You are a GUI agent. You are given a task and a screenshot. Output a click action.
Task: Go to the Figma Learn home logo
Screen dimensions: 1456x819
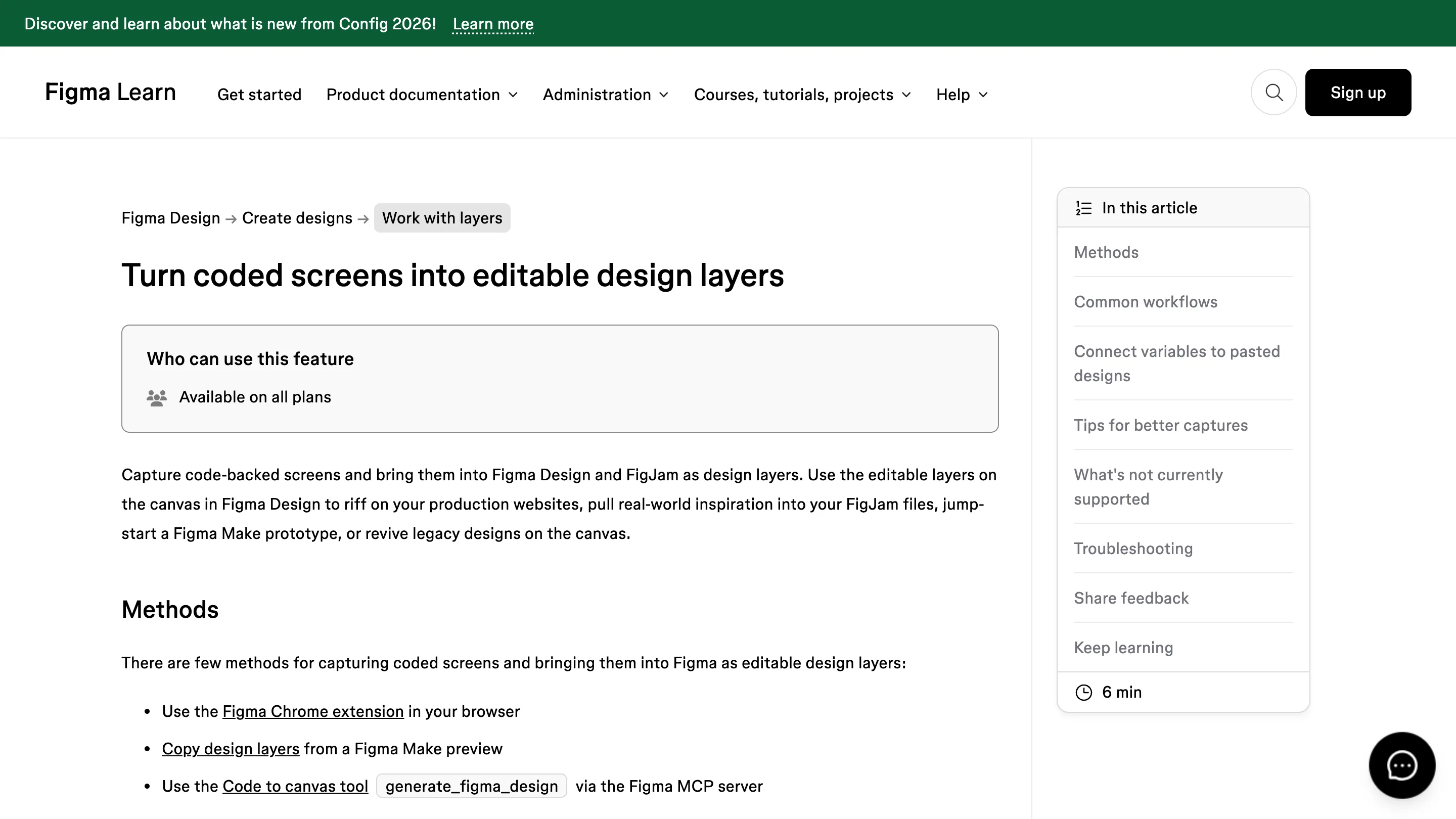point(111,92)
